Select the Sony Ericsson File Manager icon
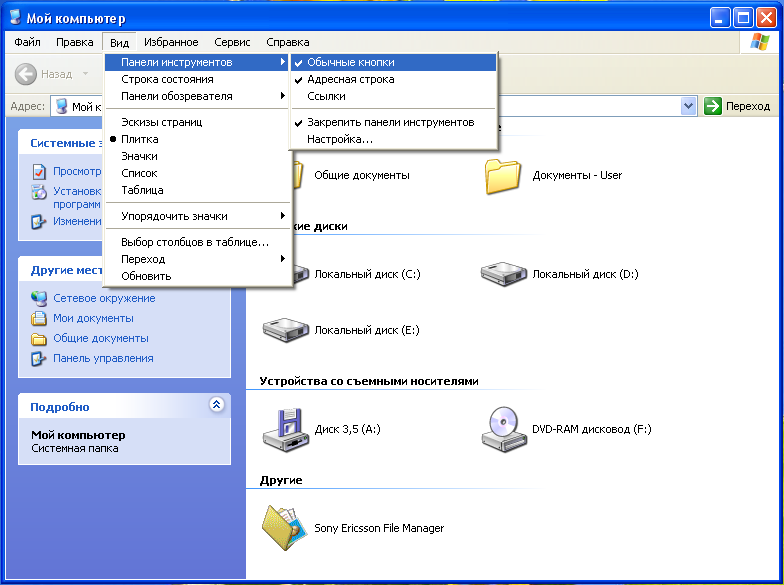784x585 pixels. [284, 528]
